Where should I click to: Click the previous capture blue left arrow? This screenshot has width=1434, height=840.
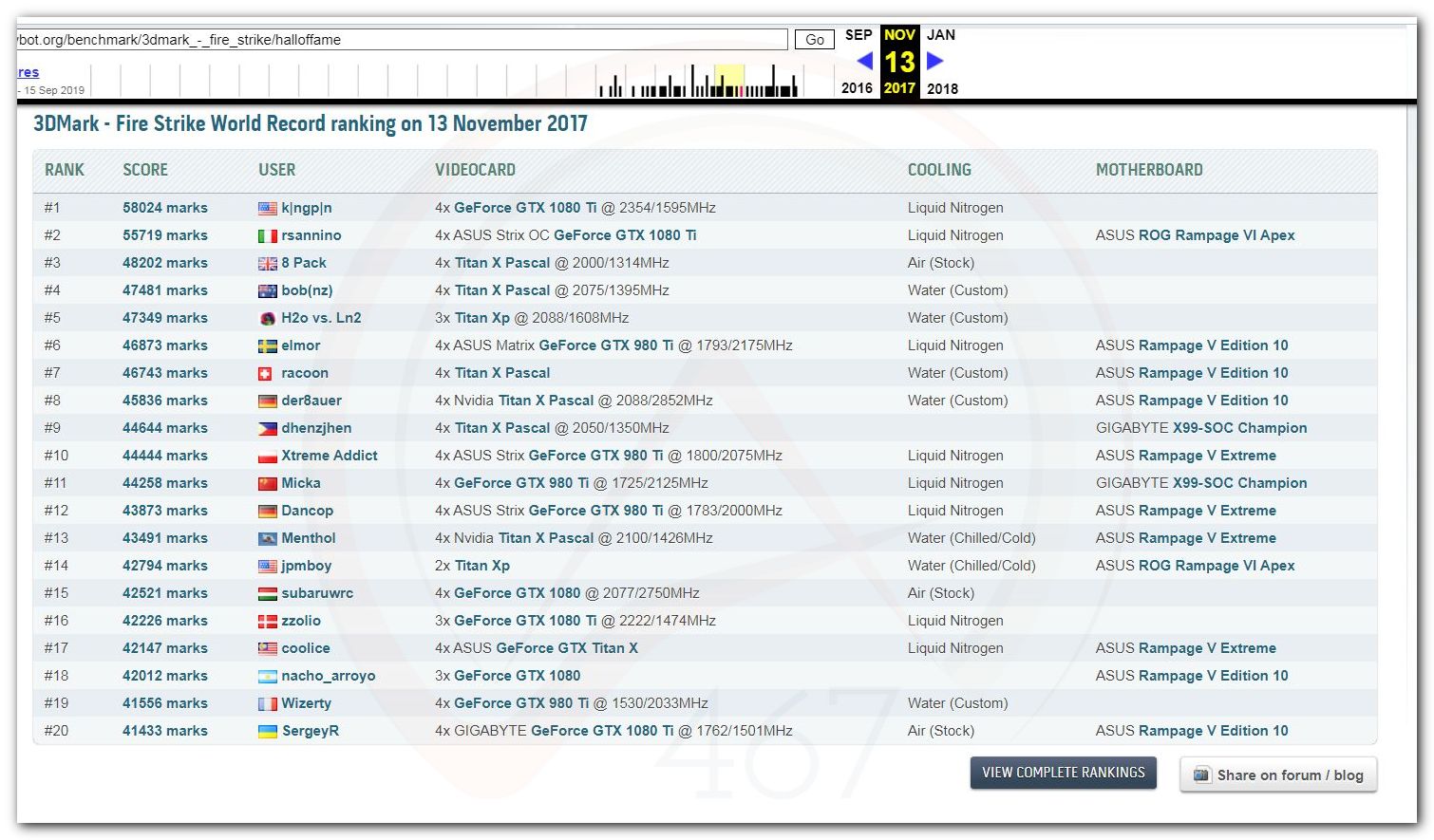pos(864,61)
